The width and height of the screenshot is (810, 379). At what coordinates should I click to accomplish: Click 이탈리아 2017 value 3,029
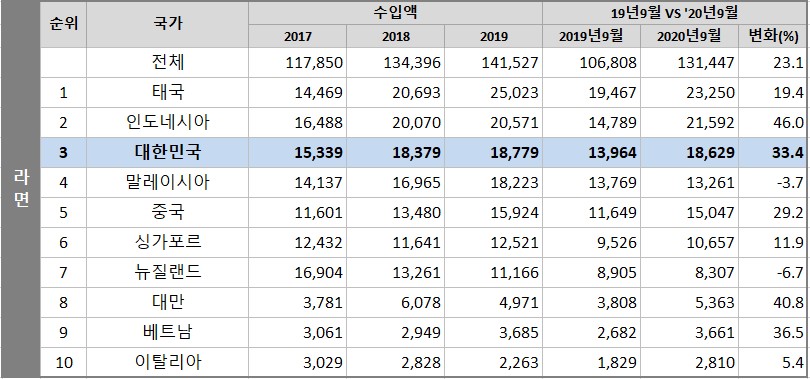322,362
